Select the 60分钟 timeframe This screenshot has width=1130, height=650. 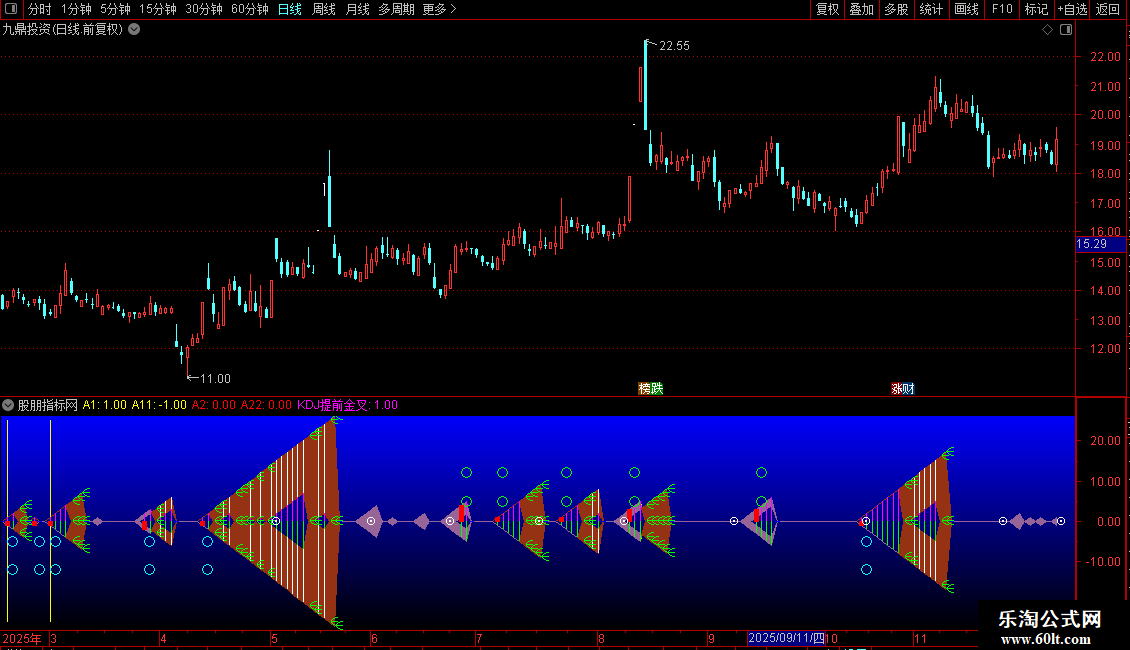point(250,9)
